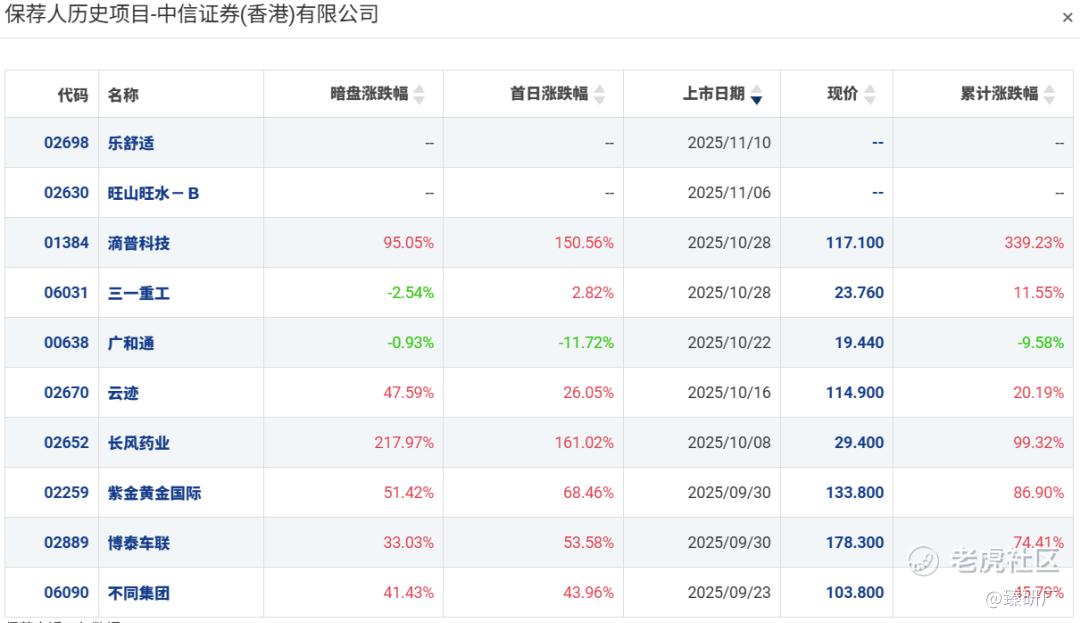Click the 代码 column header
The height and width of the screenshot is (623, 1080).
(x=73, y=94)
